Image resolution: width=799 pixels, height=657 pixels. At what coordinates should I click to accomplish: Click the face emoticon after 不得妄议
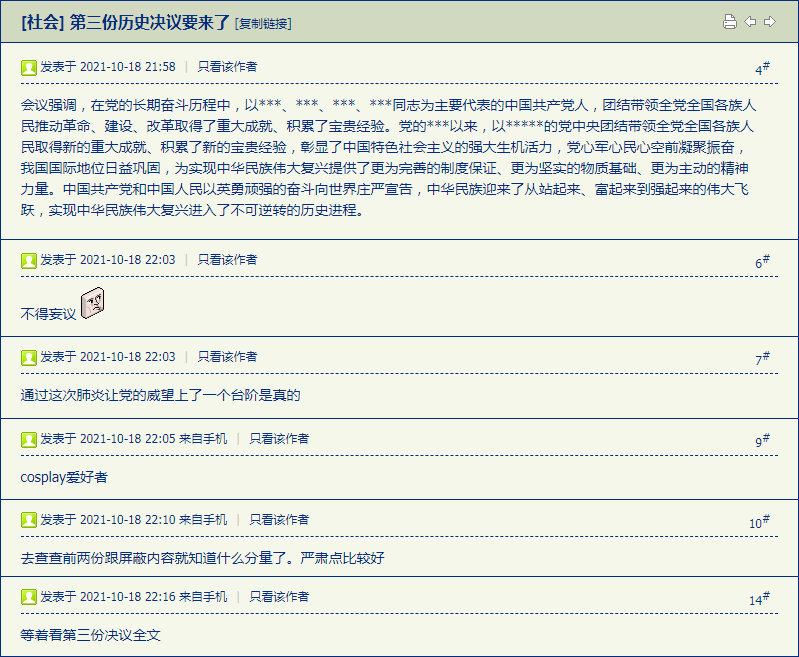click(x=92, y=303)
